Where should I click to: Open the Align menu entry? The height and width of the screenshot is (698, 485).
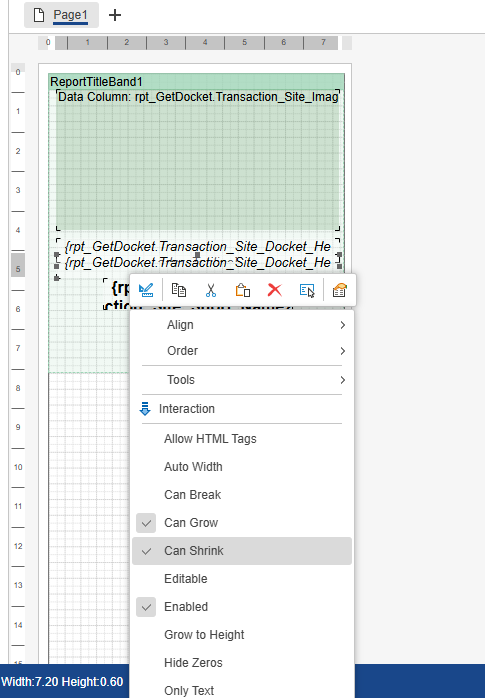click(x=242, y=325)
